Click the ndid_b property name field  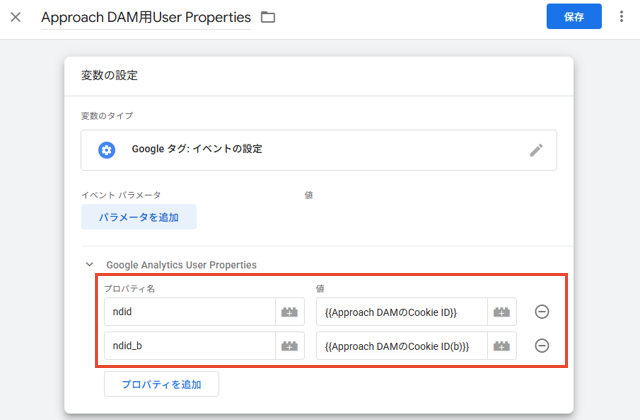[x=190, y=346]
